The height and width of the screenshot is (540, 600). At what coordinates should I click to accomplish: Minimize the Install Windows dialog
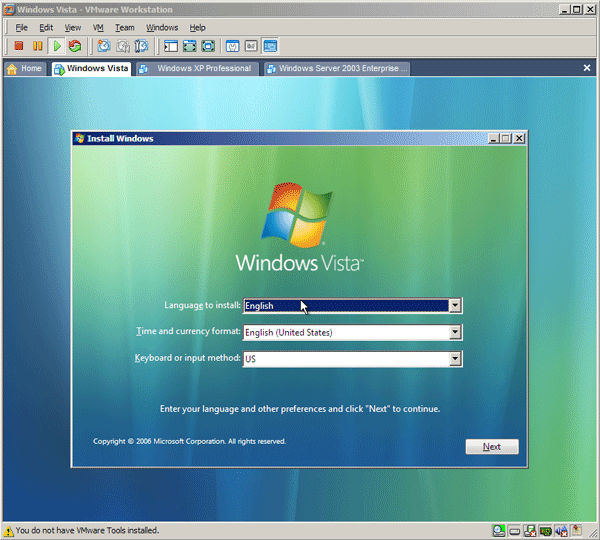pos(493,138)
